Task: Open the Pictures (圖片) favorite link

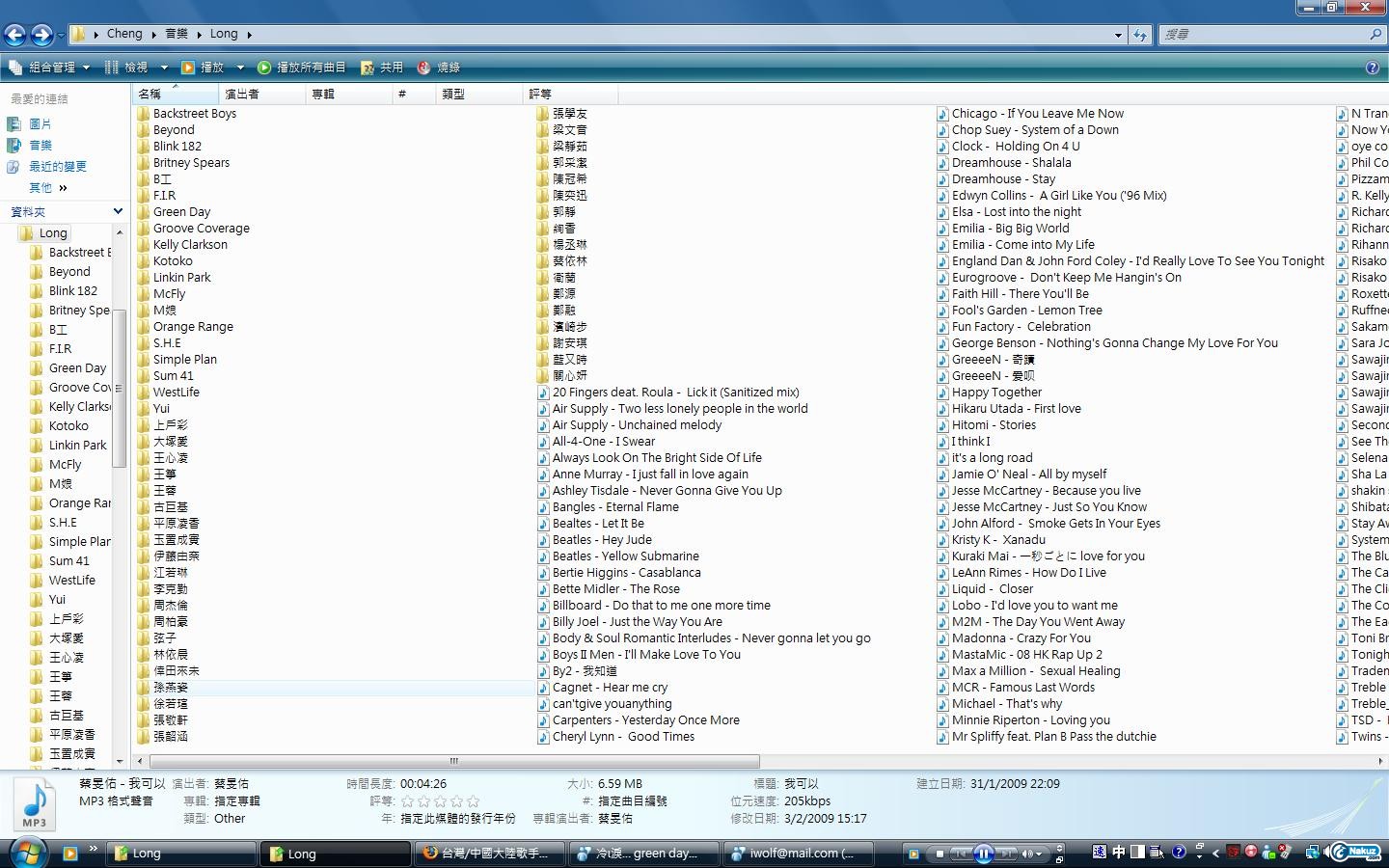Action: (x=41, y=123)
